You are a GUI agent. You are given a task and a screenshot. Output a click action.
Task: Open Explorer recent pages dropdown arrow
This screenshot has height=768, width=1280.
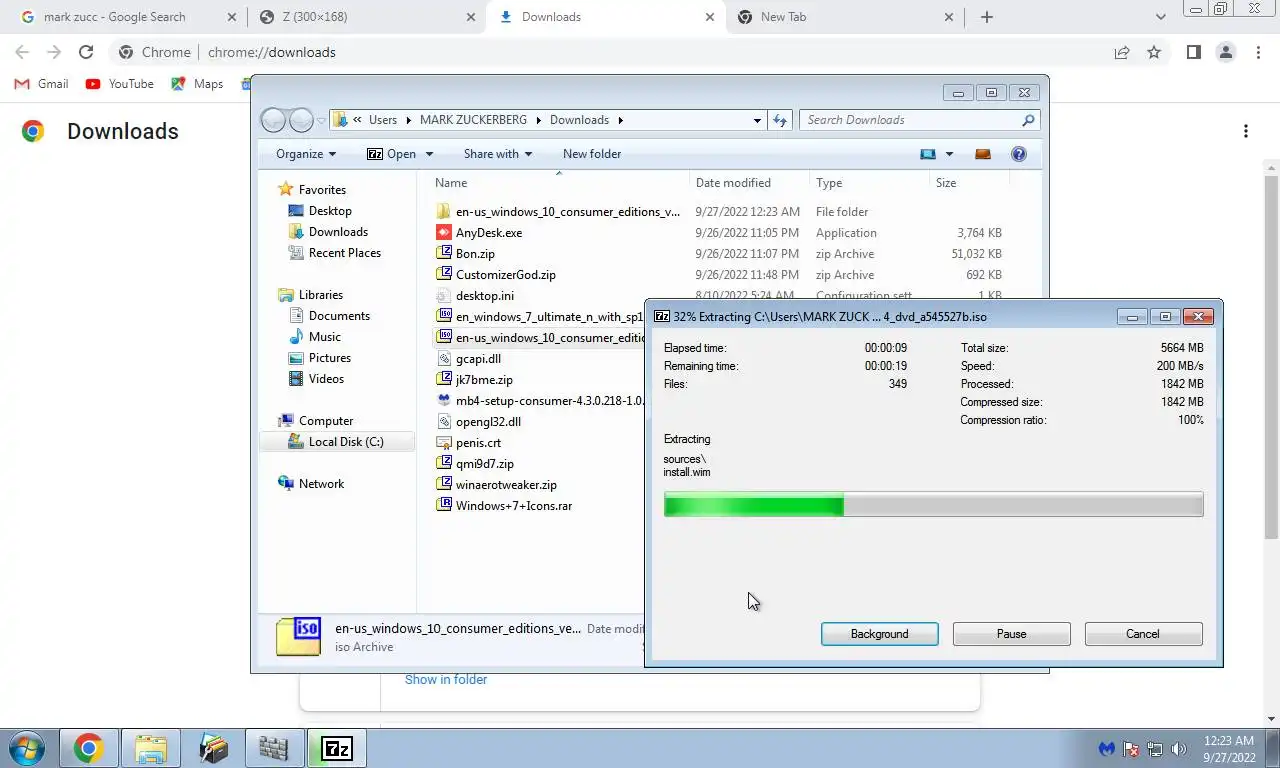(x=321, y=120)
